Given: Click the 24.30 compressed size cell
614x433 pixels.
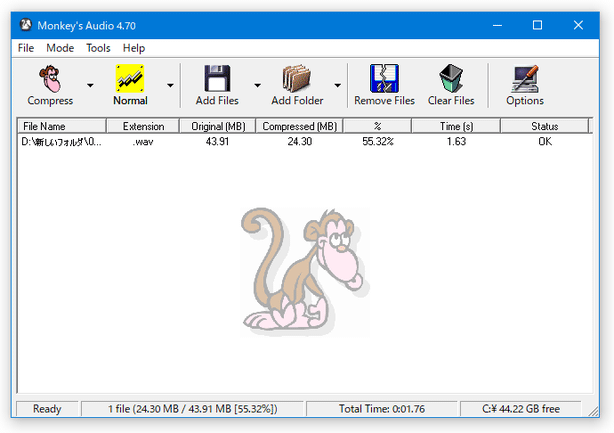Looking at the screenshot, I should (300, 142).
